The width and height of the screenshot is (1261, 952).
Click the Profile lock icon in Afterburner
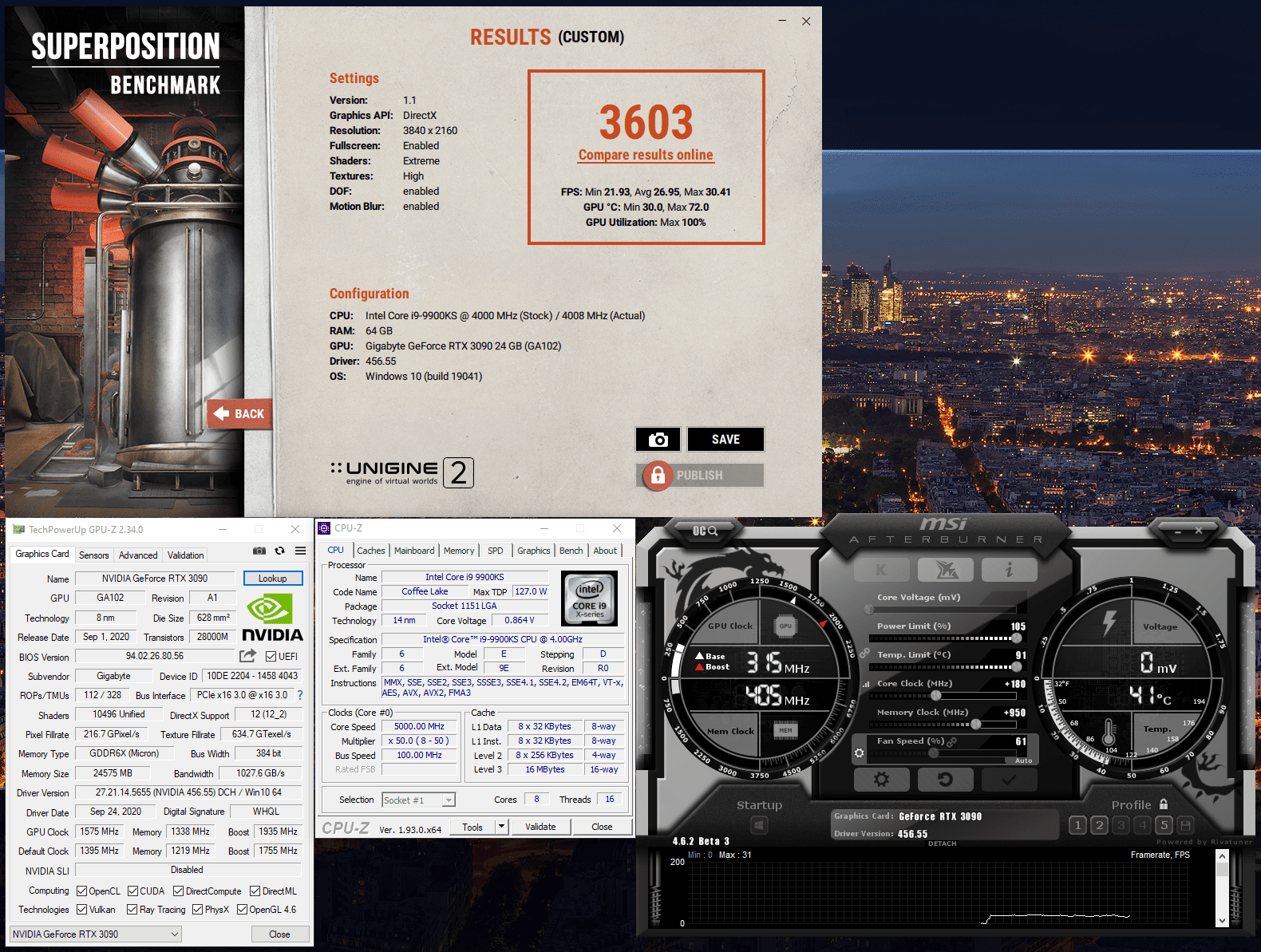[1164, 804]
